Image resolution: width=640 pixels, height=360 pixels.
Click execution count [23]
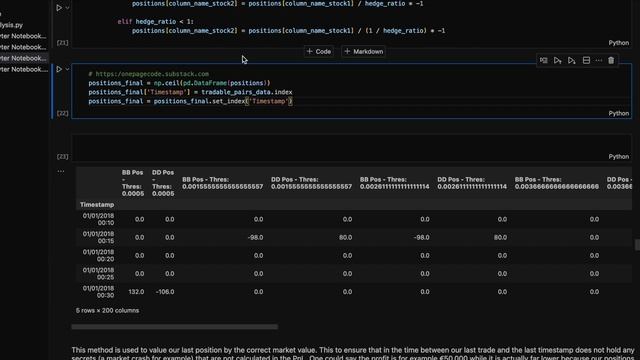62,157
